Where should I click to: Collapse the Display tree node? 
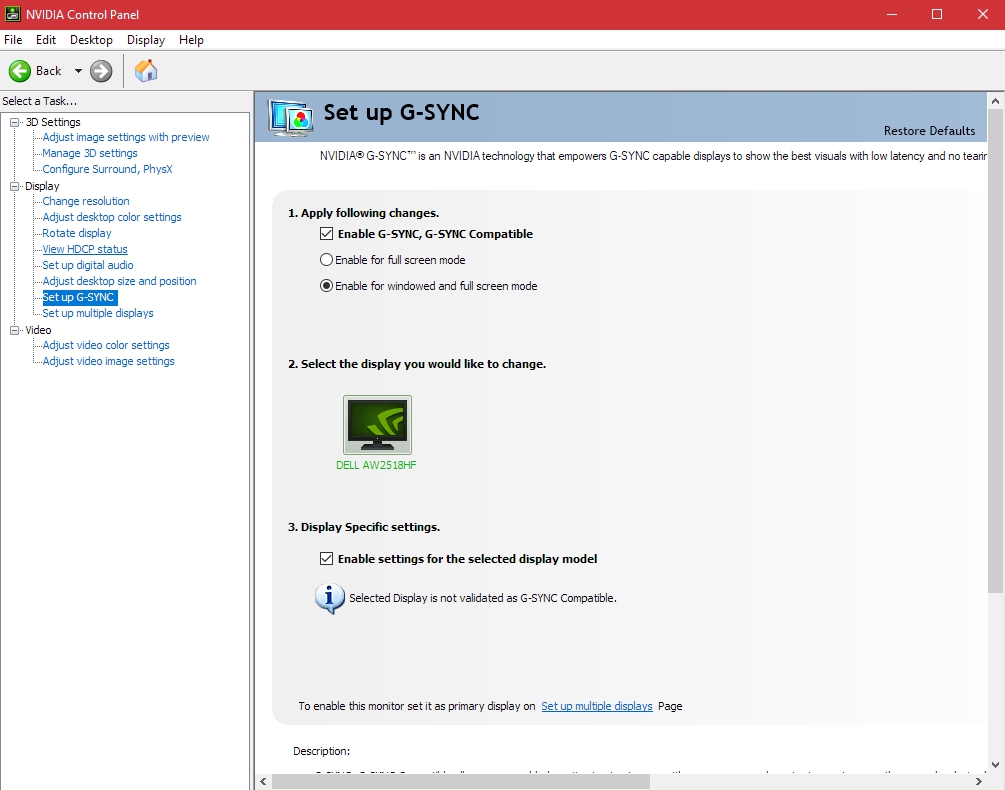coord(15,186)
